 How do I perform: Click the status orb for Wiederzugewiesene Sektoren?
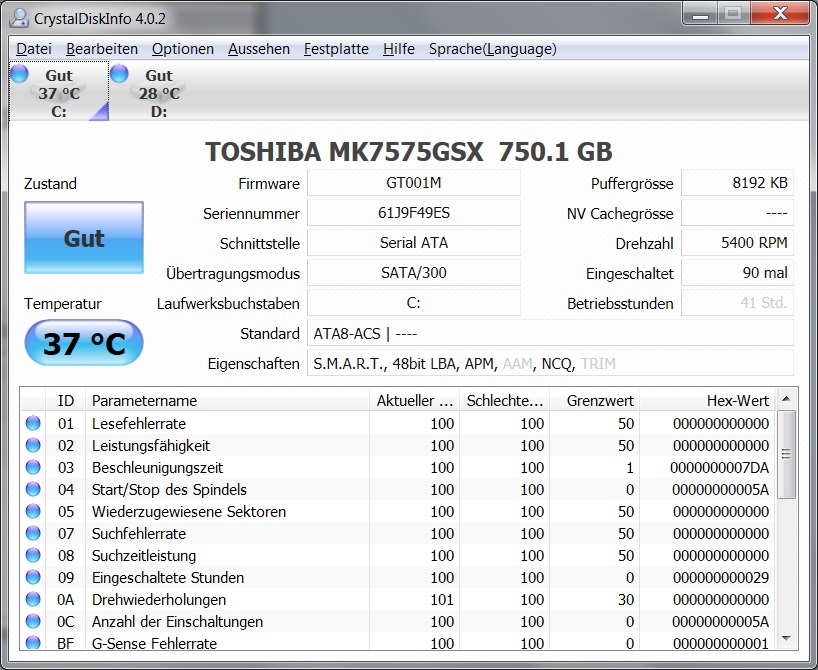(x=33, y=511)
